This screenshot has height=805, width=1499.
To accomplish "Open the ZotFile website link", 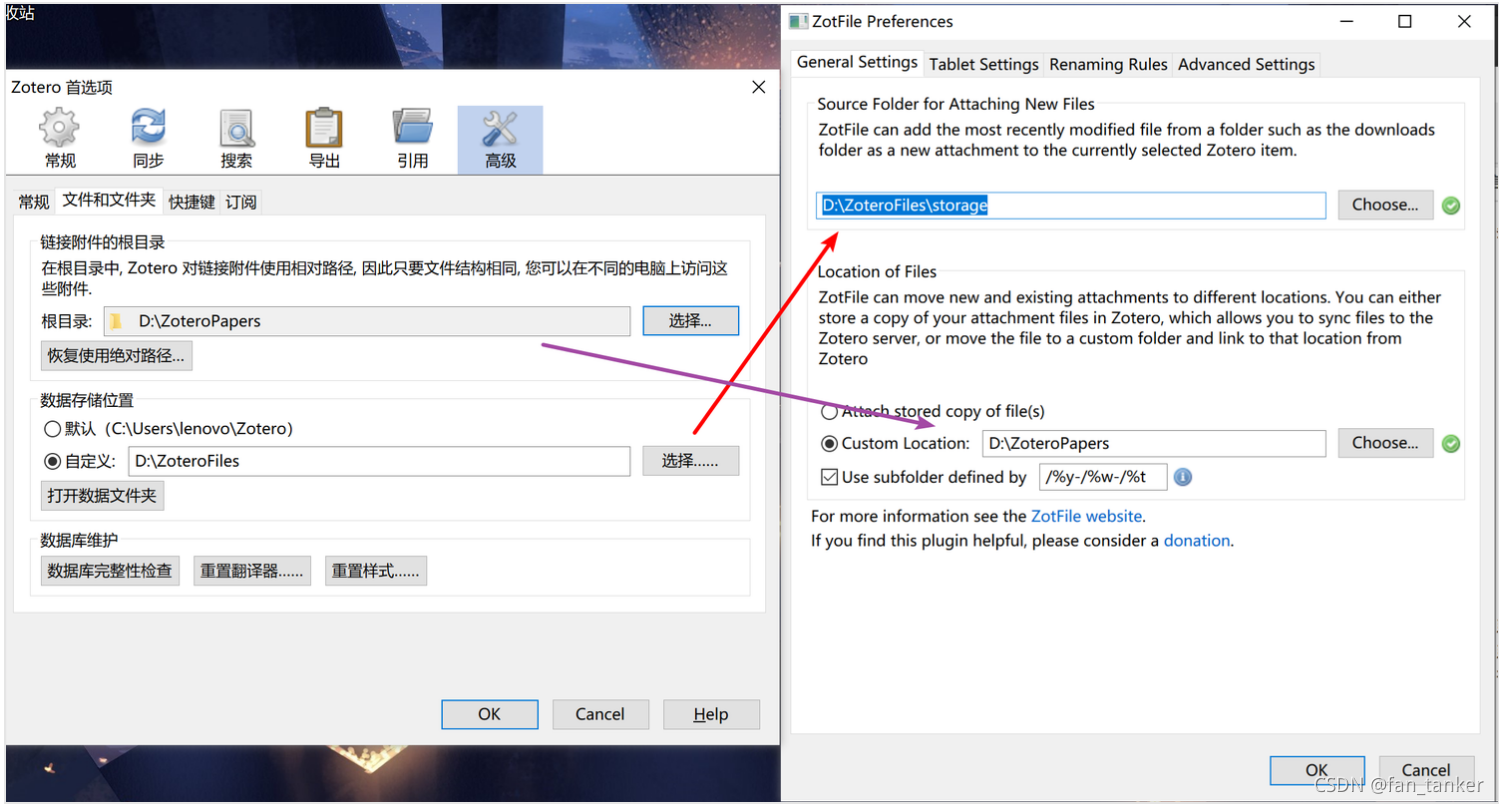I will (1086, 516).
